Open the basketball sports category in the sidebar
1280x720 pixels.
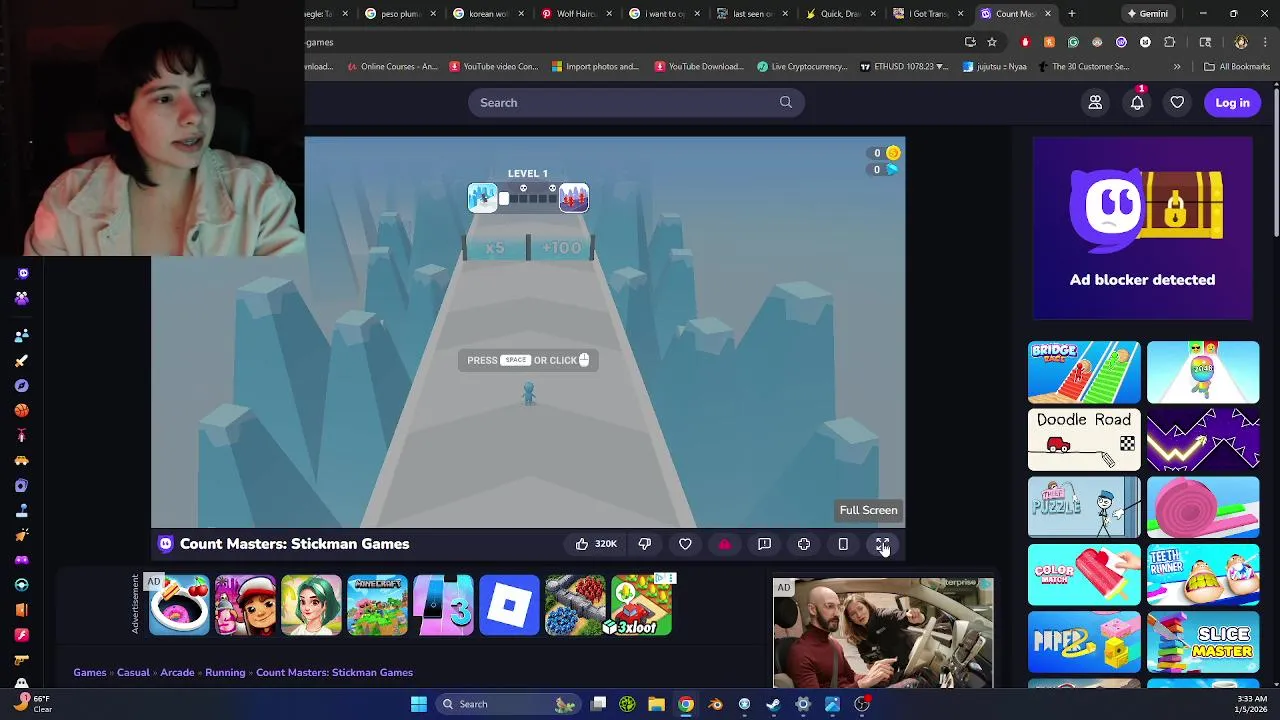tap(22, 410)
